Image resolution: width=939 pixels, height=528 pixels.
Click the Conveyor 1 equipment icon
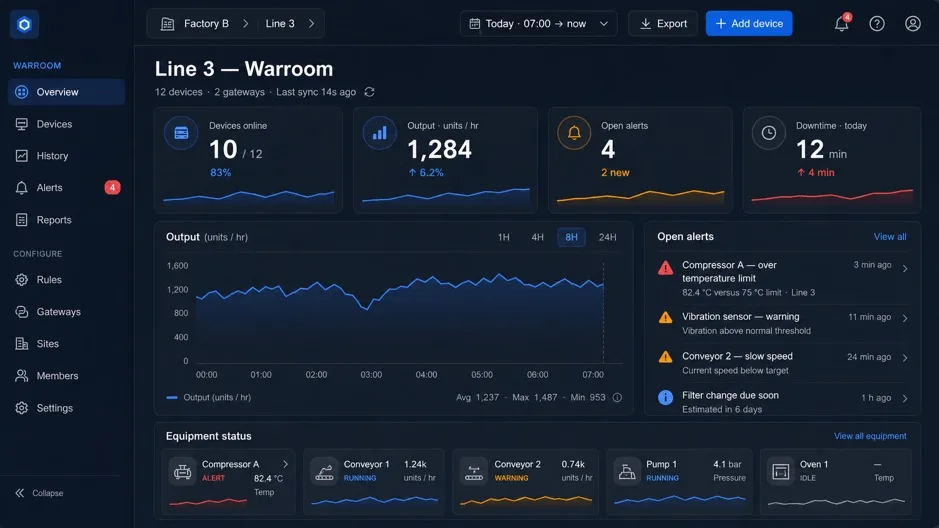click(324, 472)
